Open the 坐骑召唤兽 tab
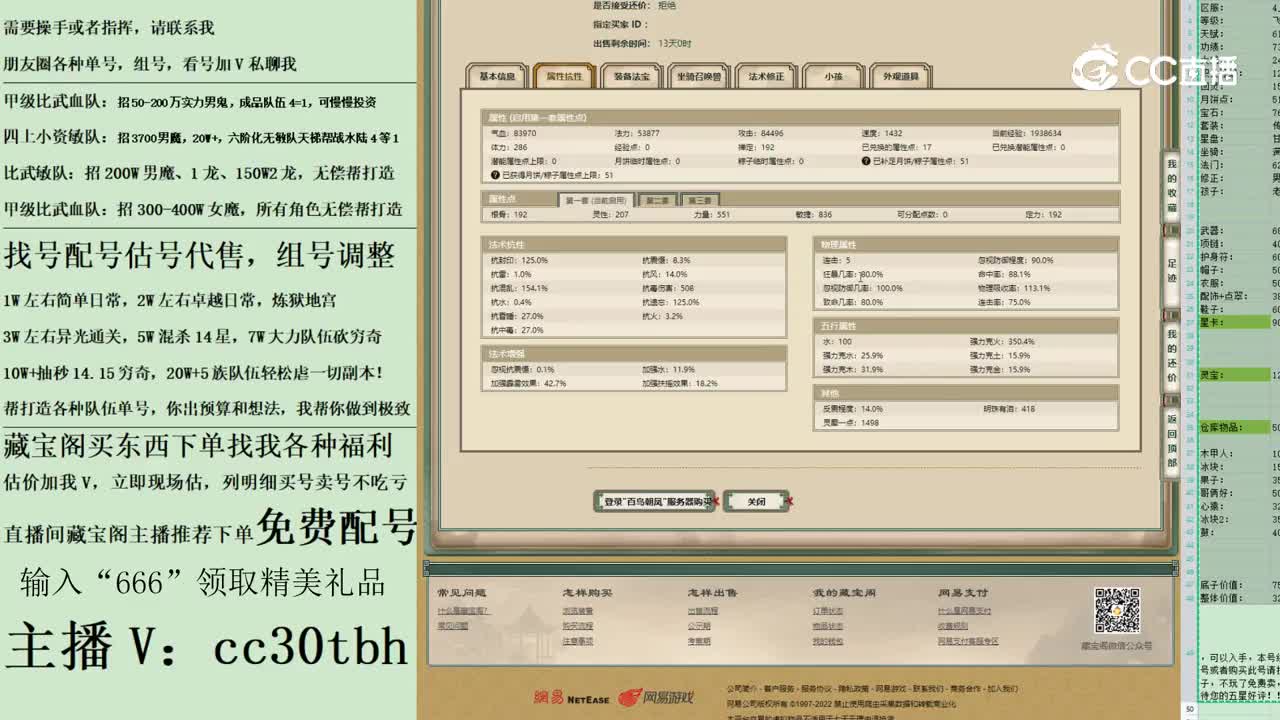 coord(698,76)
